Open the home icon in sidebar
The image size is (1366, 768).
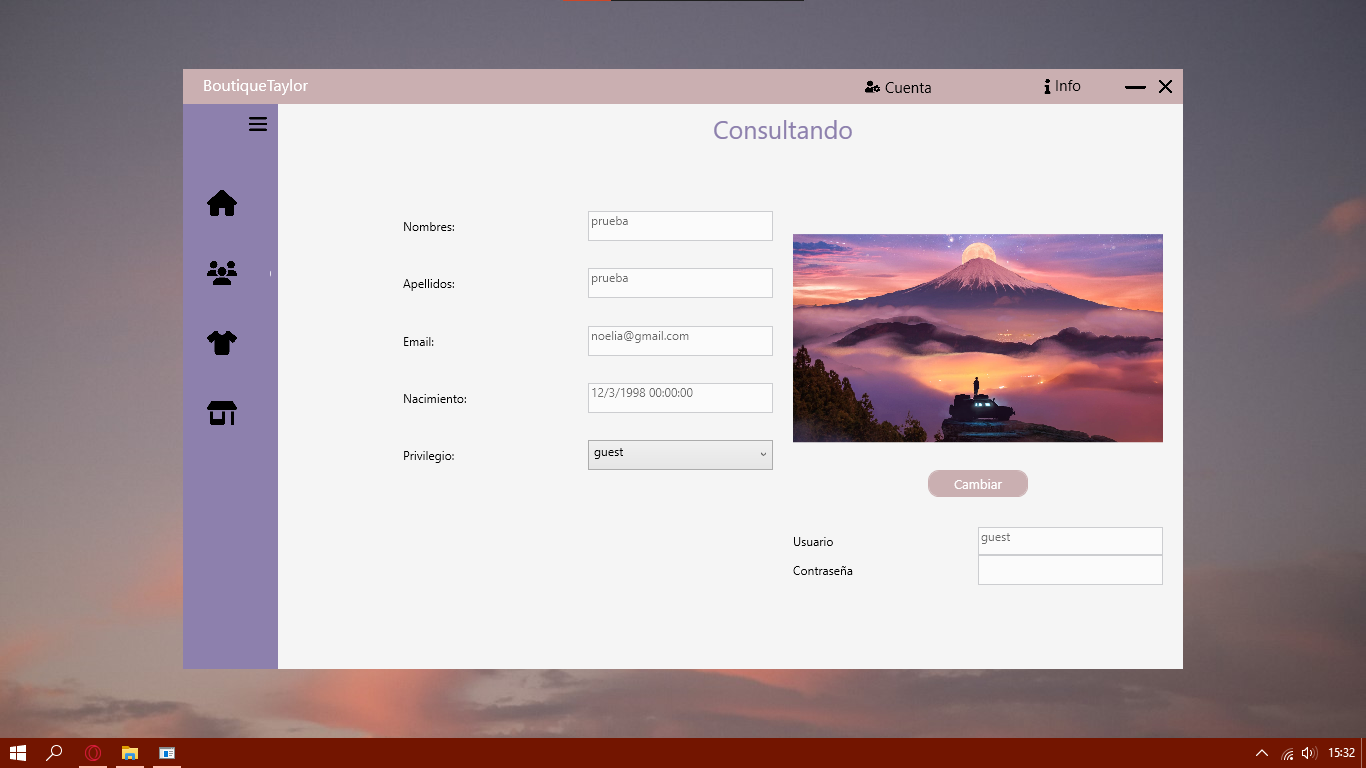click(221, 202)
